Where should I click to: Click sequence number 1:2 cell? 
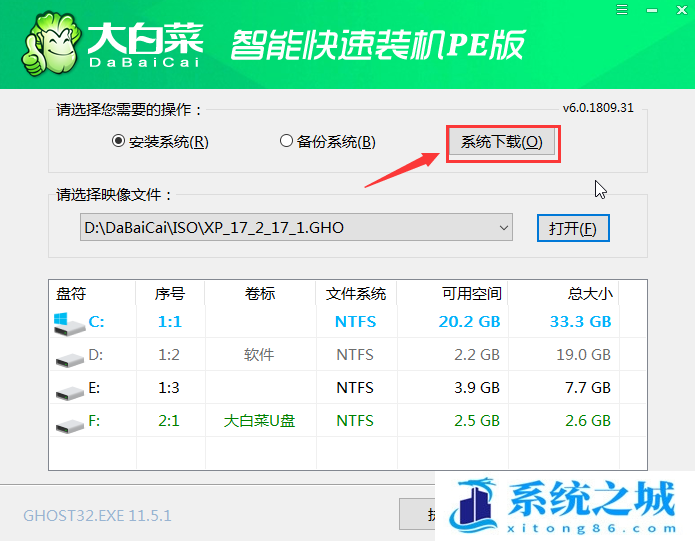(169, 354)
